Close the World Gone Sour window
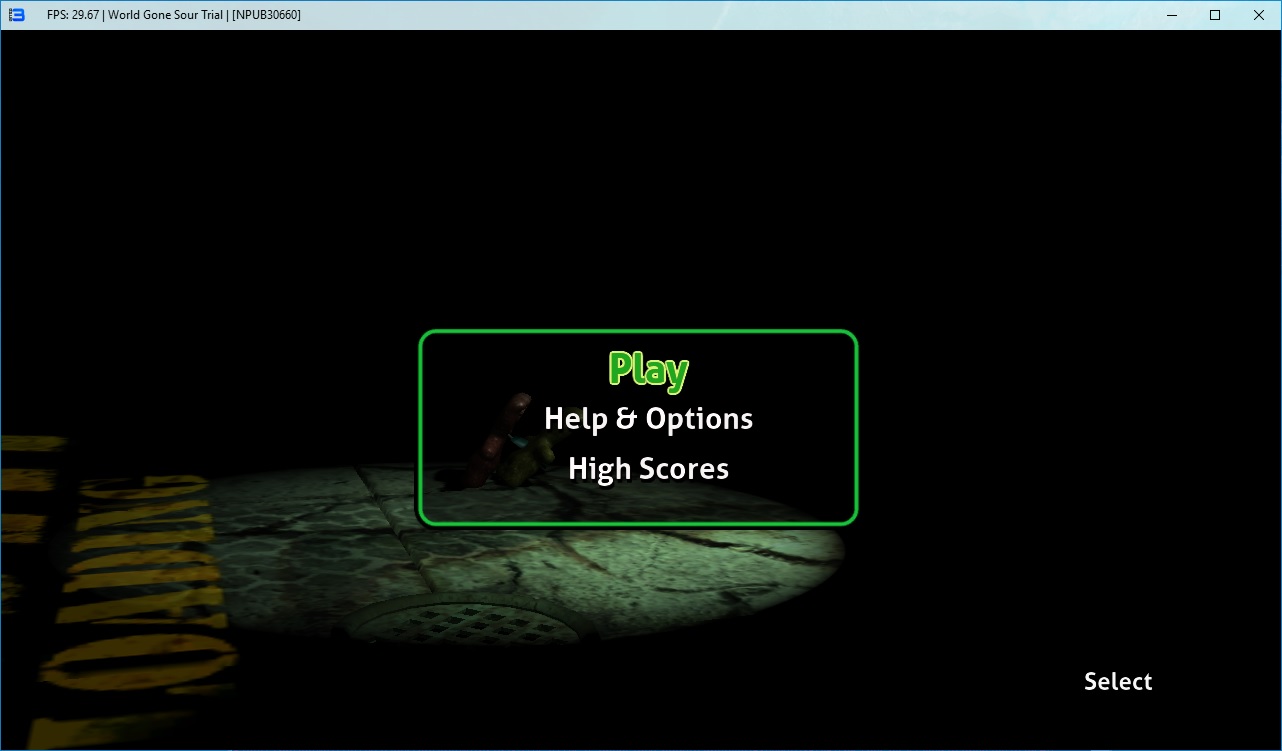 click(x=1259, y=15)
